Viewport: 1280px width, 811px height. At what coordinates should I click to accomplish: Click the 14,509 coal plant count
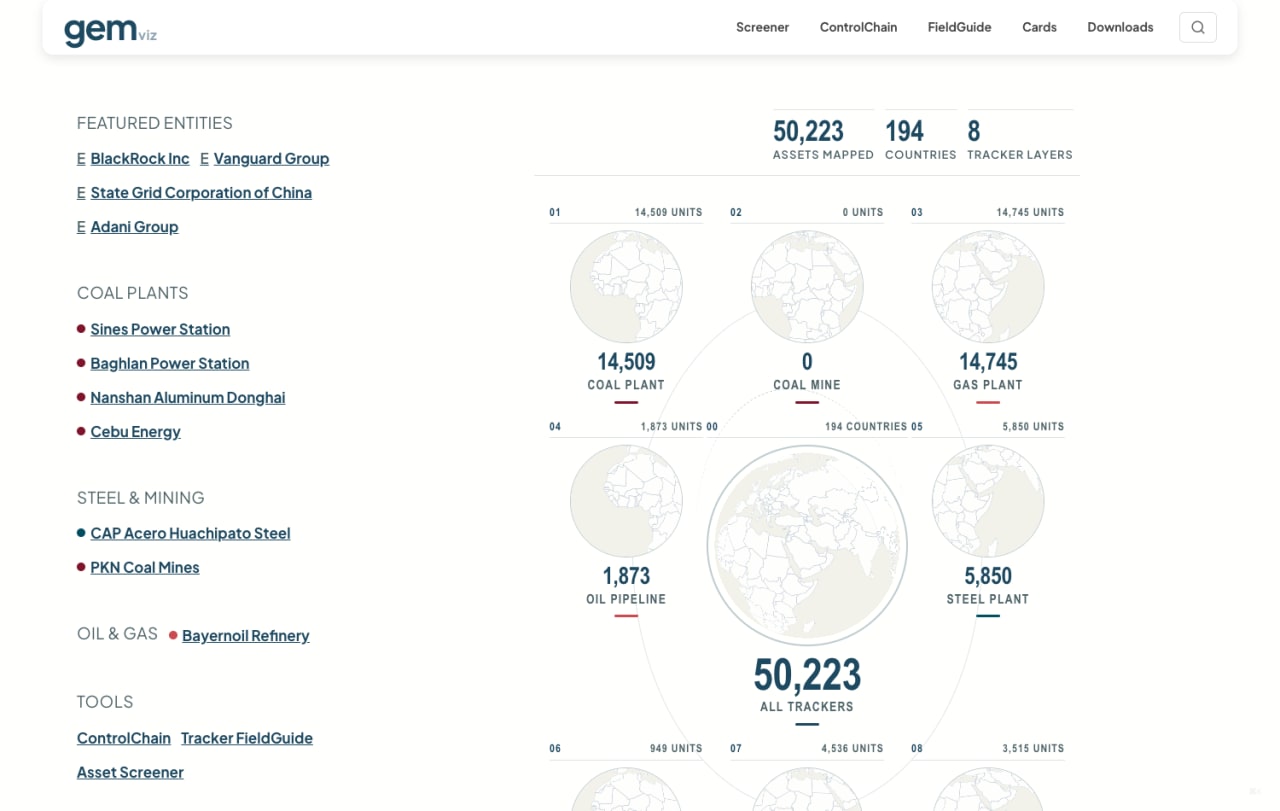[626, 362]
